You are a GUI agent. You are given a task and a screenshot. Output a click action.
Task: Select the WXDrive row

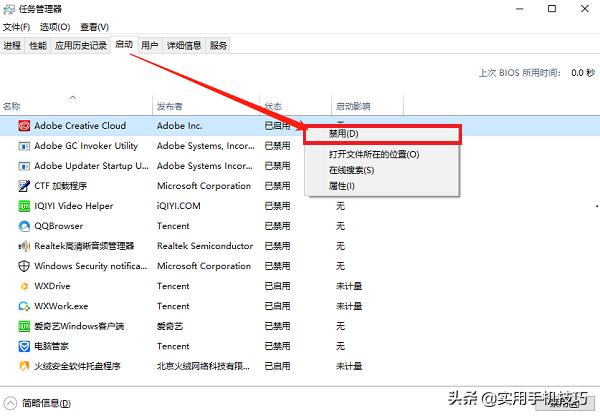pyautogui.click(x=300, y=286)
